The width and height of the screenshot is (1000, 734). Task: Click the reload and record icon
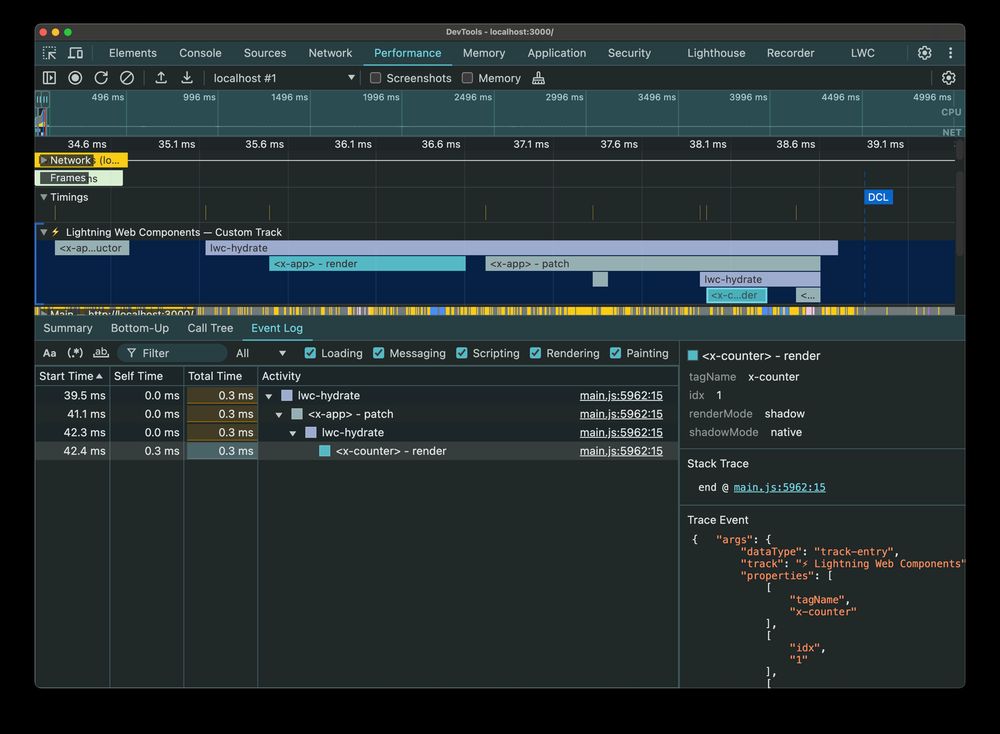click(101, 78)
